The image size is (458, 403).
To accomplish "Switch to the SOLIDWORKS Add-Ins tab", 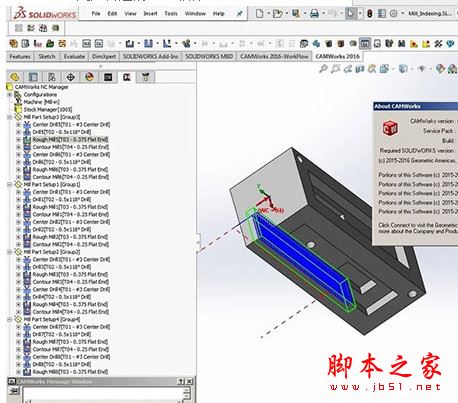I will [x=150, y=57].
